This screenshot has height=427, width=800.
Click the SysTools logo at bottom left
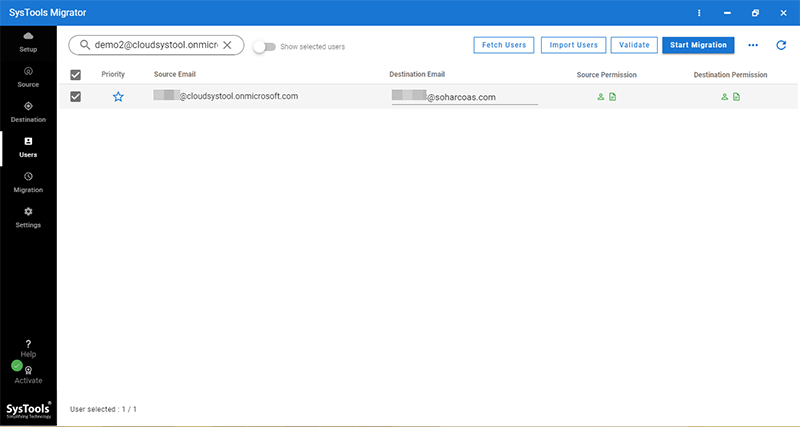(29, 410)
